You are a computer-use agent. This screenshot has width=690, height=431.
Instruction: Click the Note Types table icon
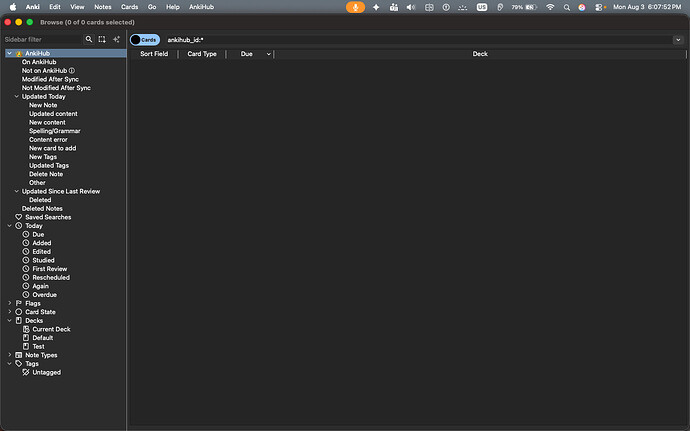click(18, 355)
